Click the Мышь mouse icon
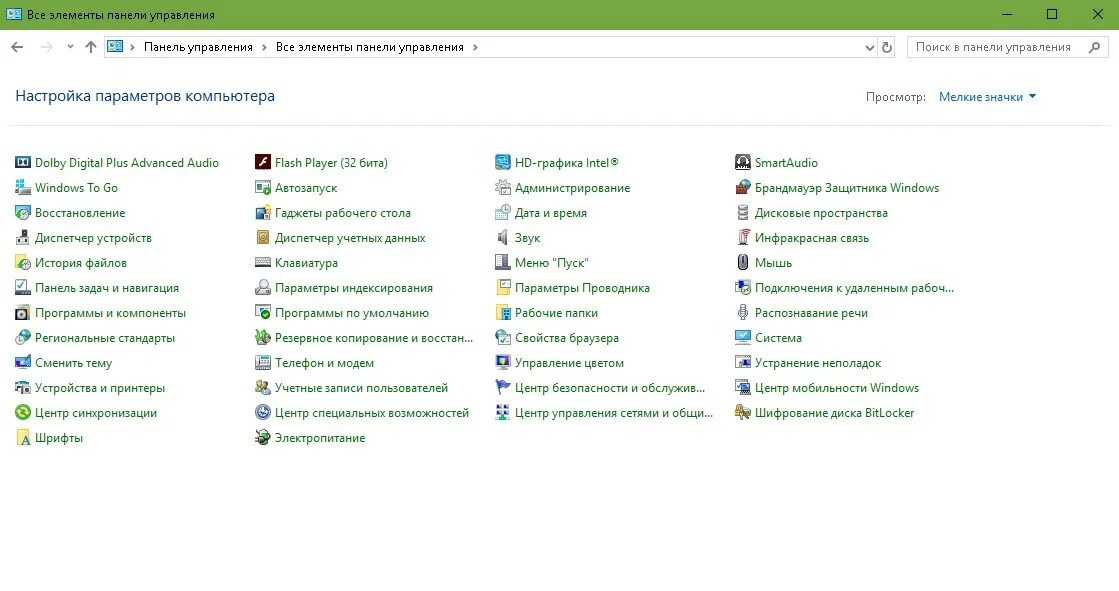Viewport: 1119px width, 591px height. pos(743,263)
